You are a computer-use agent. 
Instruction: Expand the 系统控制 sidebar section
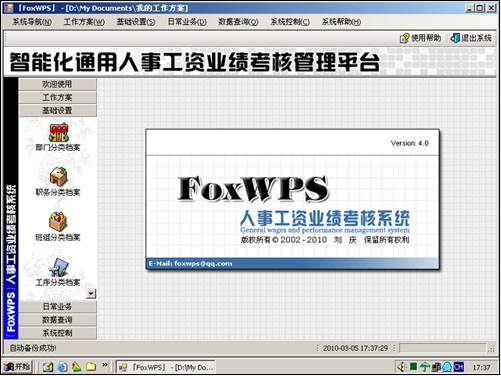[58, 333]
